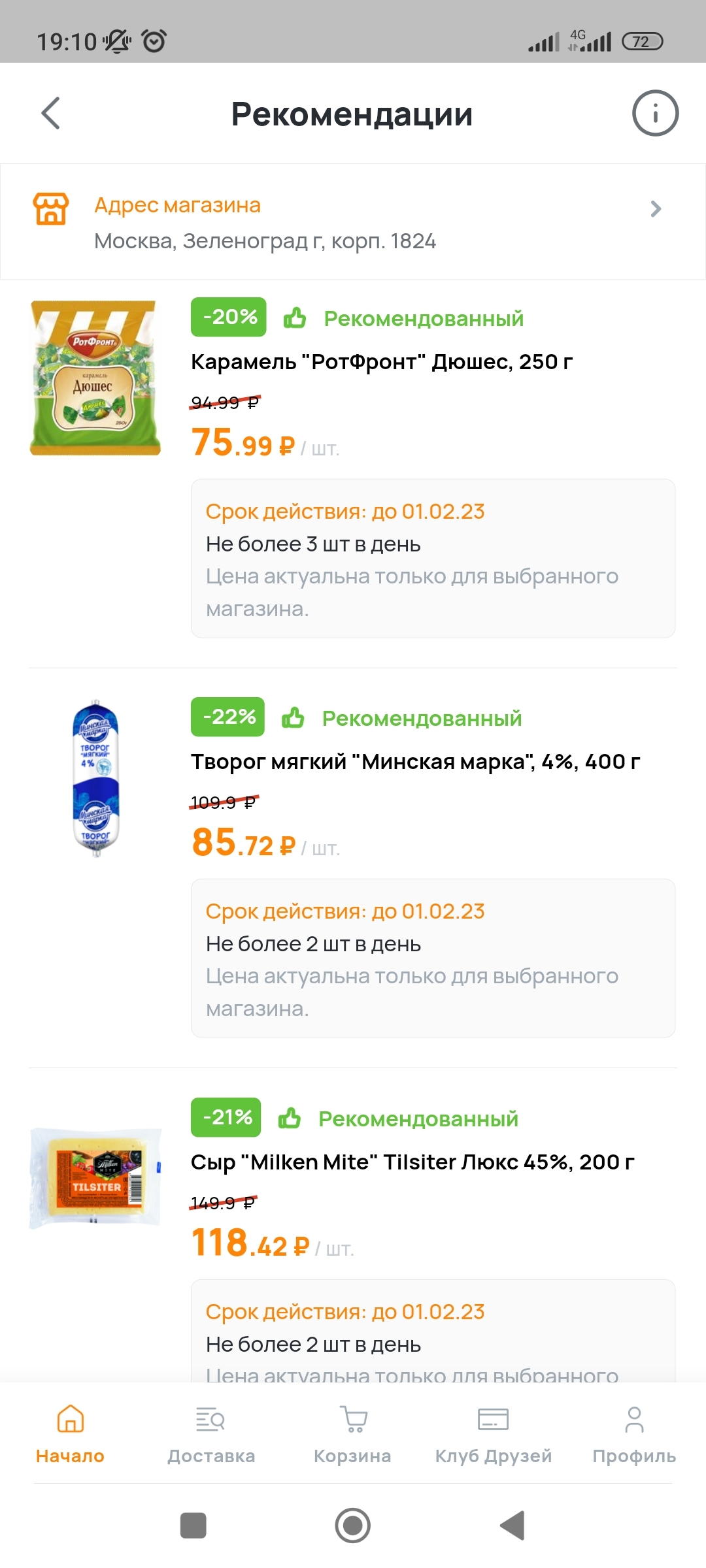Tap the Дюшес caramel product image
Viewport: 706px width, 1568px height.
point(95,378)
